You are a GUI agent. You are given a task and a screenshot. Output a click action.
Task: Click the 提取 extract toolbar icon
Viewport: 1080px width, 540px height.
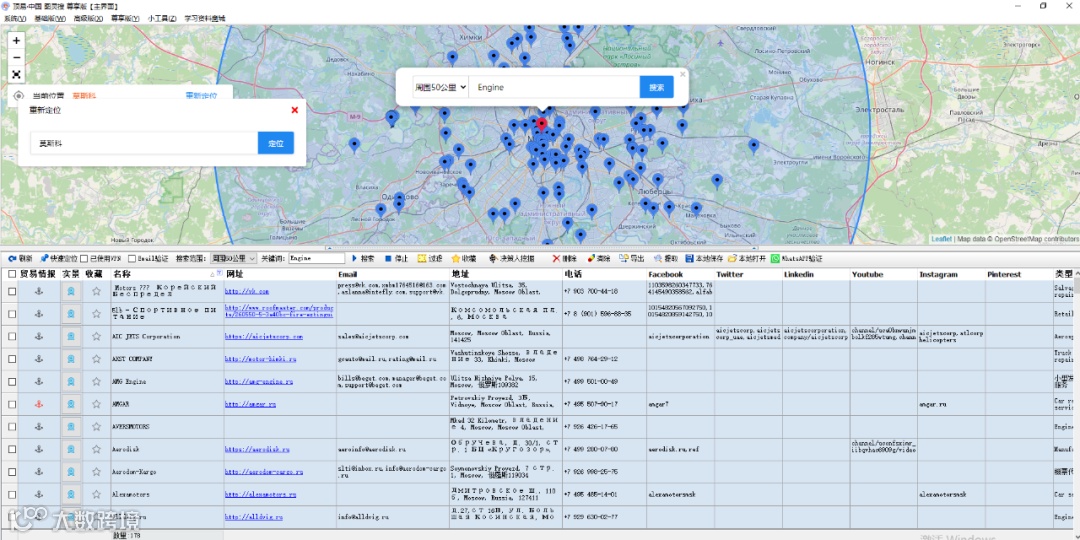[x=658, y=258]
